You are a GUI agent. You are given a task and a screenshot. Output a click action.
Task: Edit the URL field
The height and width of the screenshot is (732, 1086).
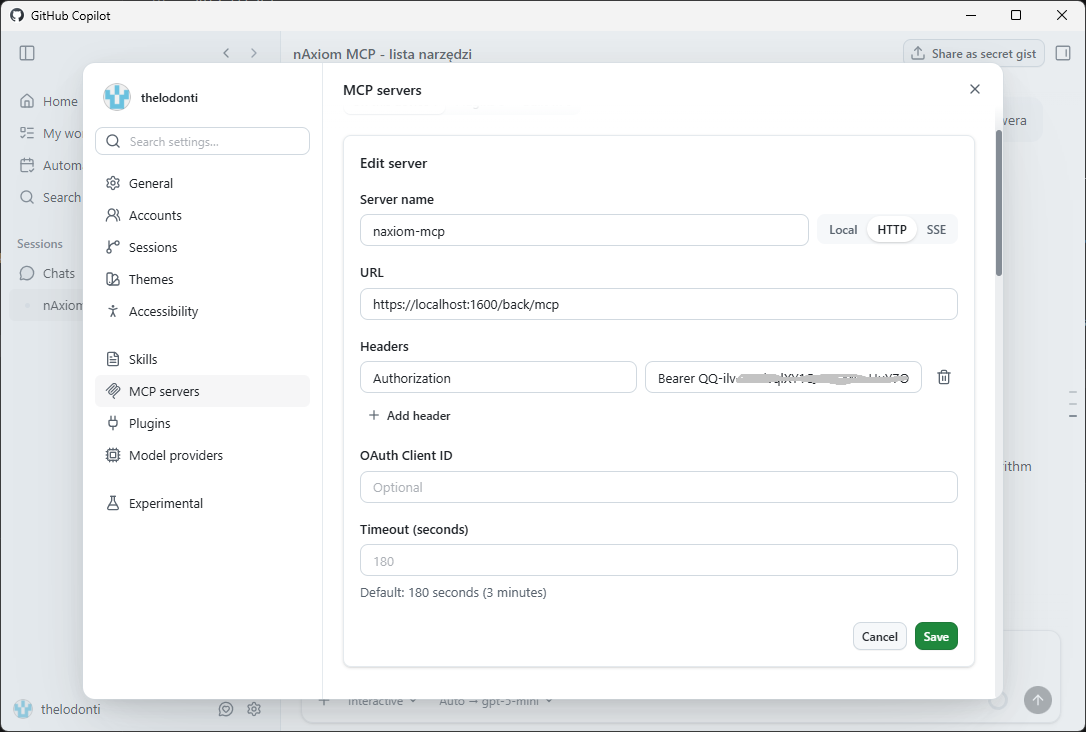coord(659,304)
